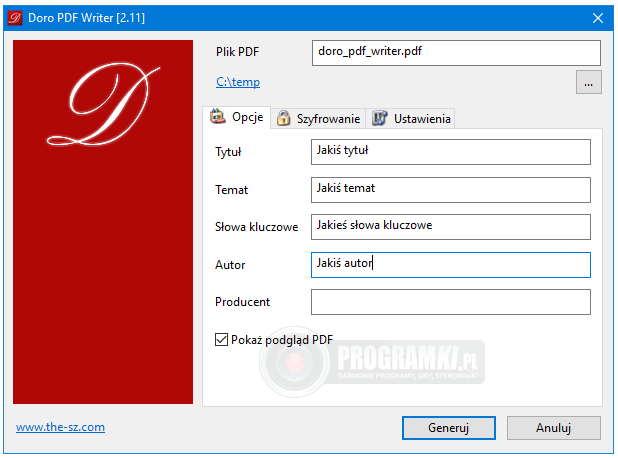Toggle the Pokaż podgląd PDF checkbox

pos(222,339)
